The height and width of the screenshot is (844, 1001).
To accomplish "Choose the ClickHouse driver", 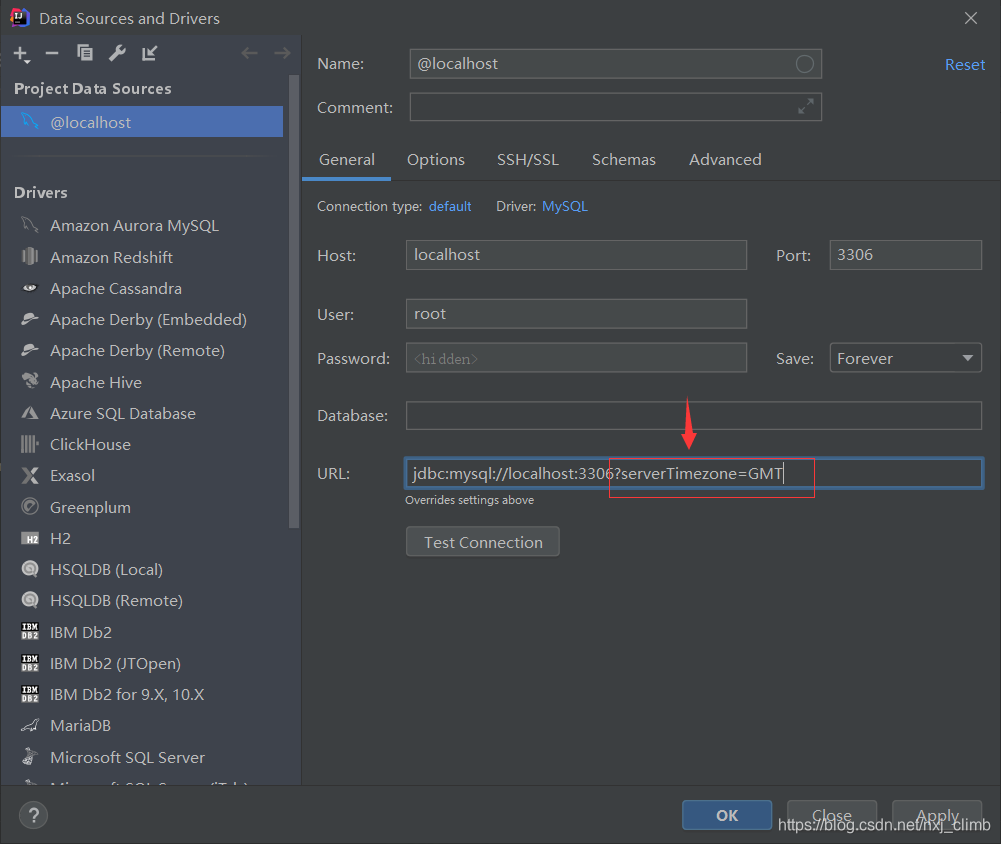I will point(90,444).
